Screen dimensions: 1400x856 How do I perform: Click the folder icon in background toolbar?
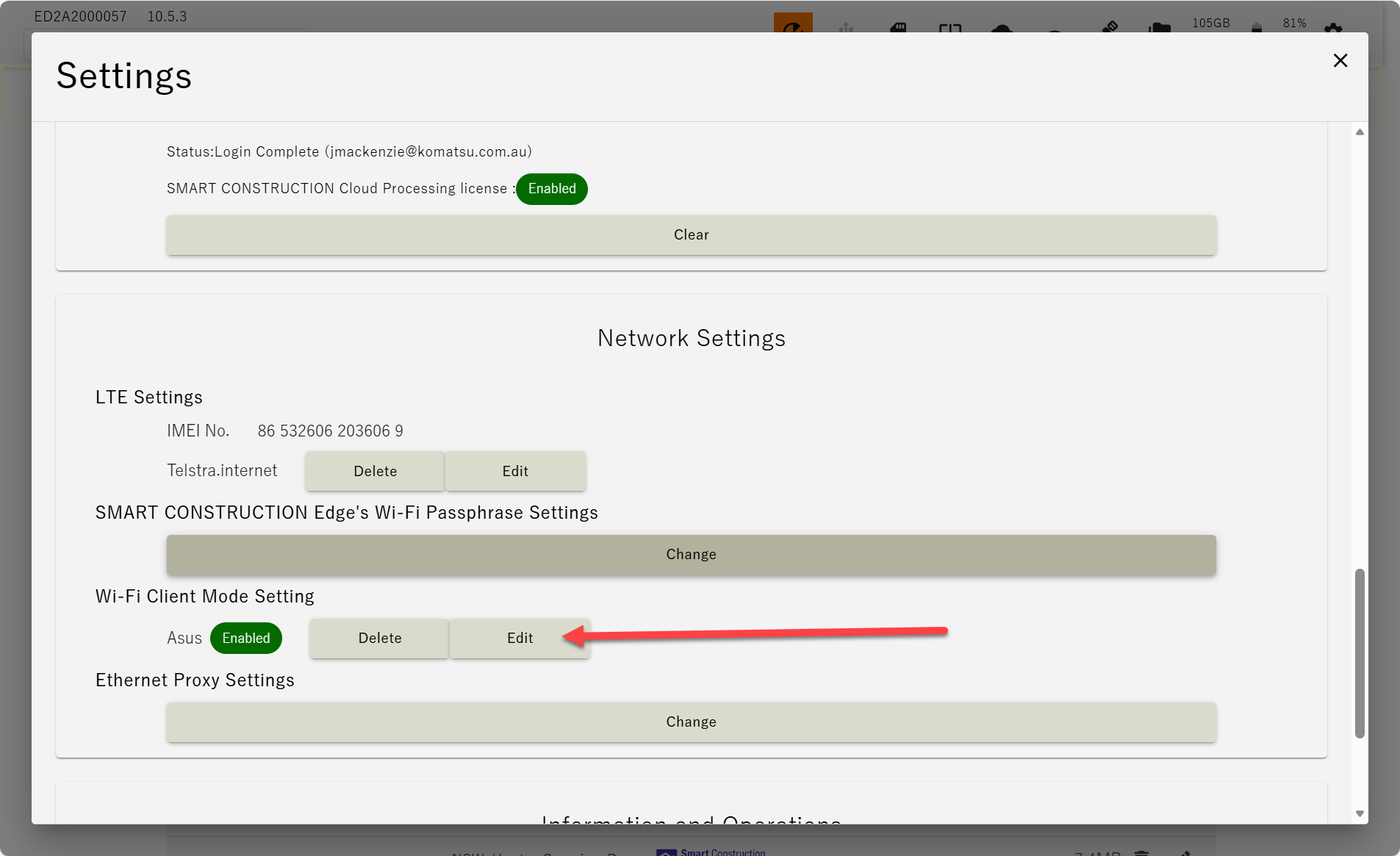(1160, 28)
